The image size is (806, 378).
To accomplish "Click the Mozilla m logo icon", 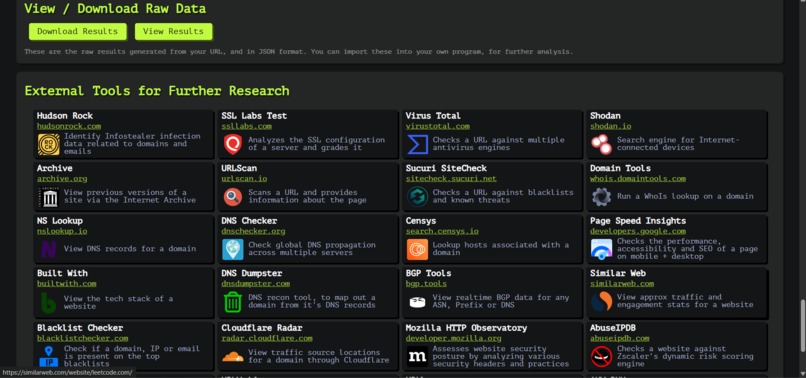I will pos(417,356).
